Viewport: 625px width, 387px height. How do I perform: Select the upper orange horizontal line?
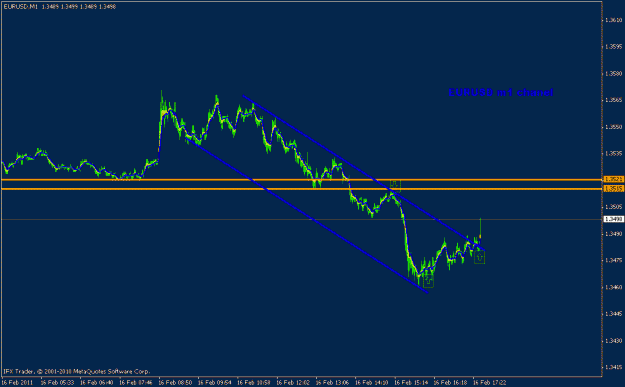click(x=301, y=180)
